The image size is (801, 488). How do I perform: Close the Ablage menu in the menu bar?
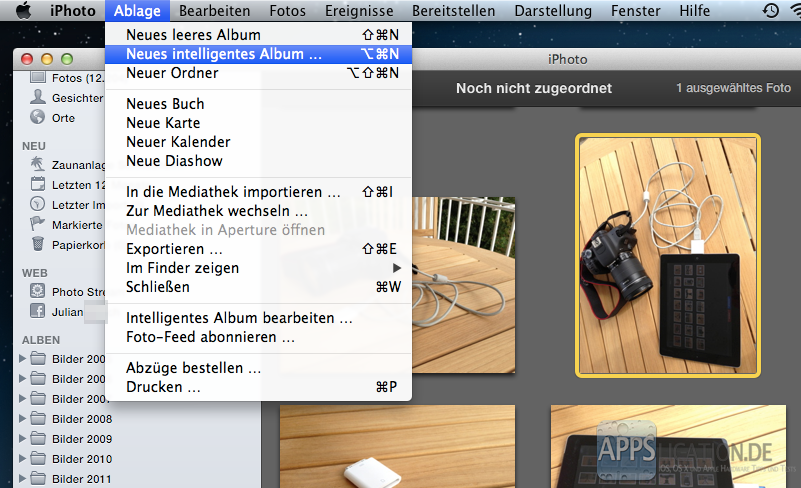[x=137, y=11]
